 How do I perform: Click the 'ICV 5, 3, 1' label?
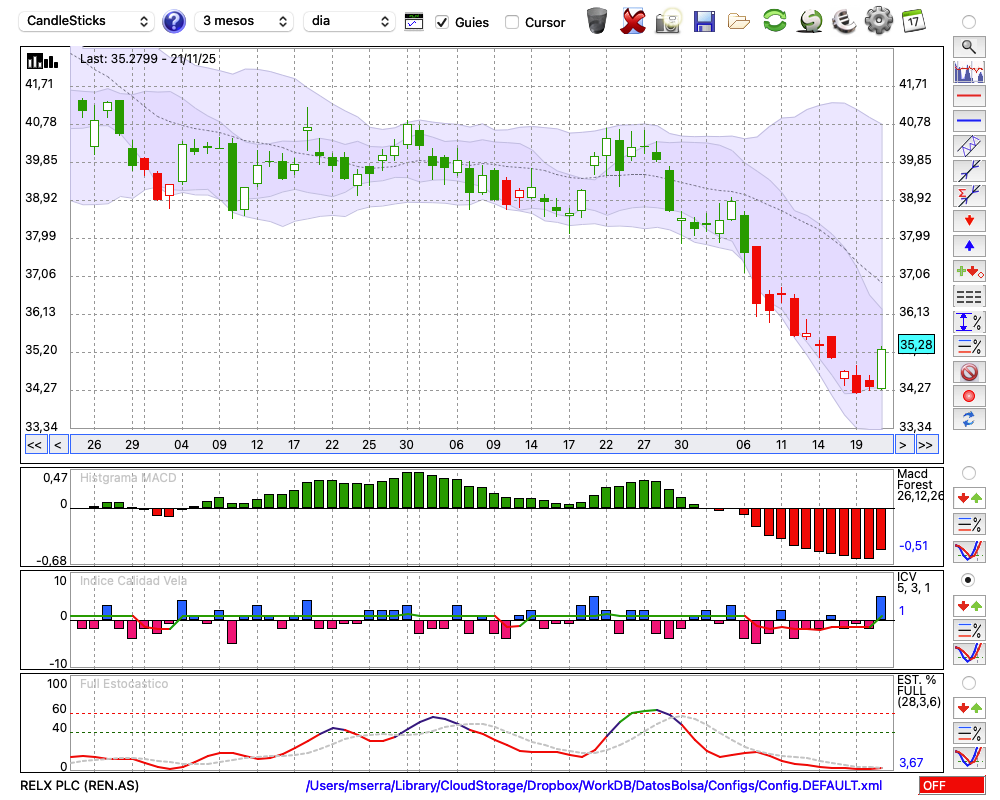pos(913,583)
